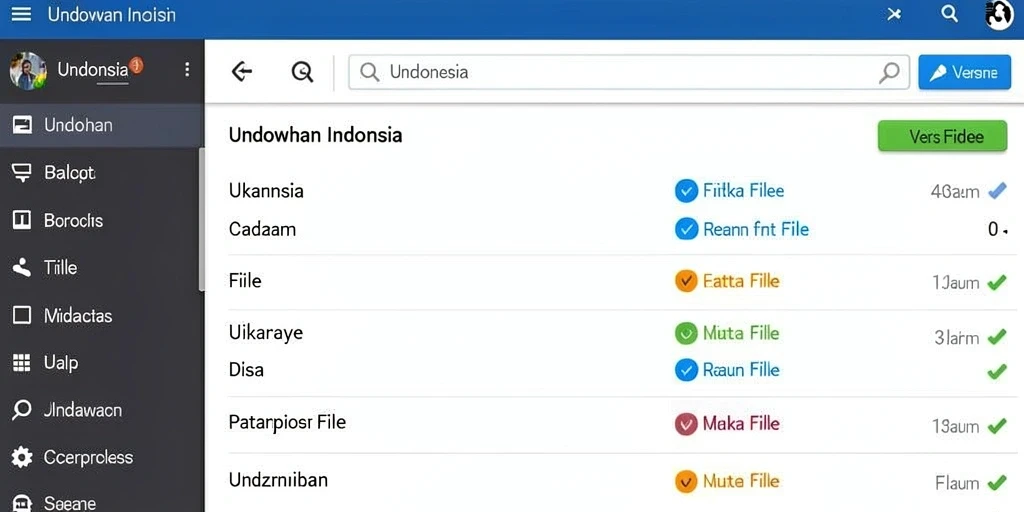The width and height of the screenshot is (1024, 512).
Task: Click the green checkmark next to 1Jaum
Action: coord(997,283)
